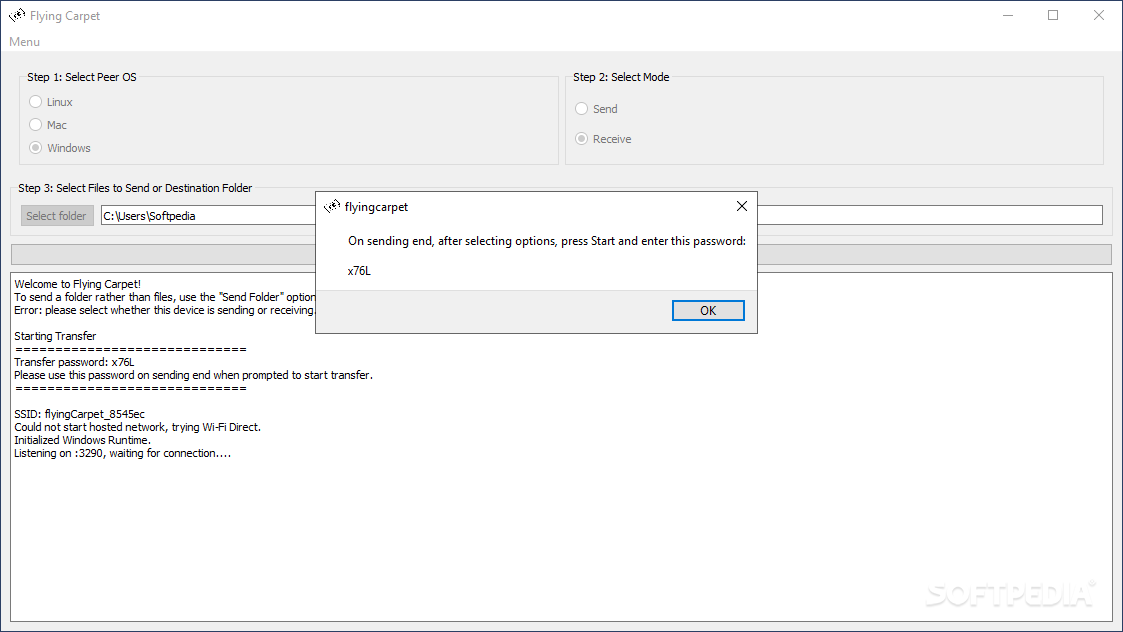1123x632 pixels.
Task: Choose Receive mode radio button
Action: tap(603, 139)
